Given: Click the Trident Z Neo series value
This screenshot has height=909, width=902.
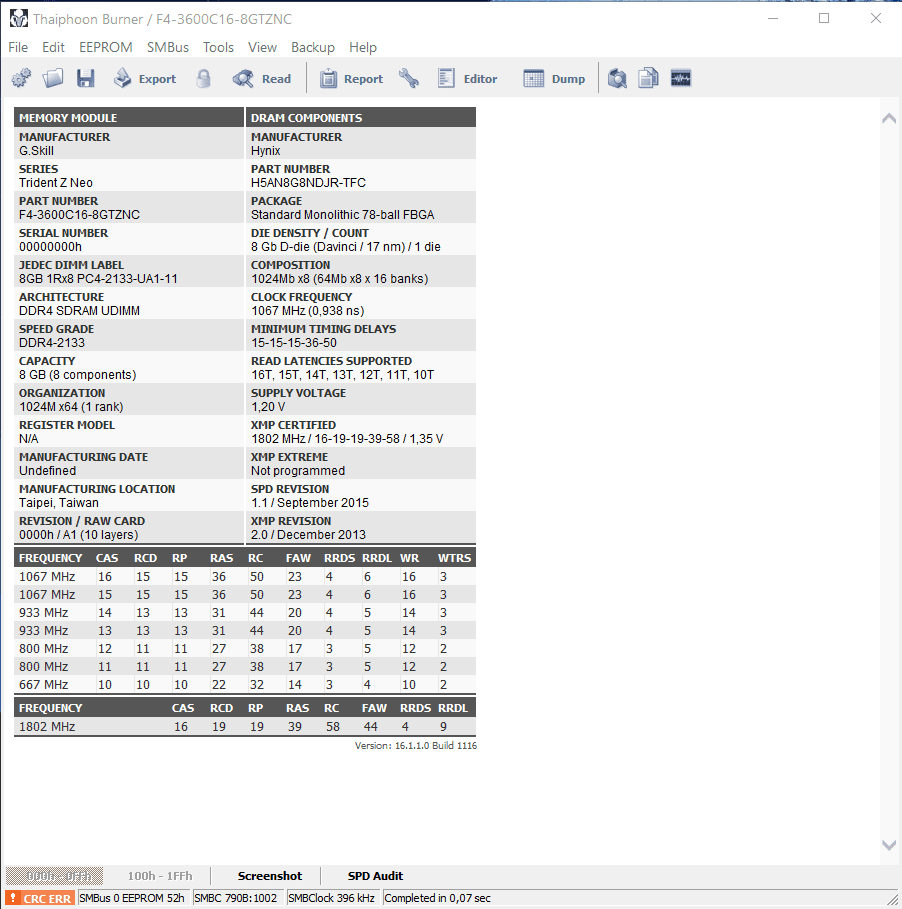Looking at the screenshot, I should tap(56, 183).
